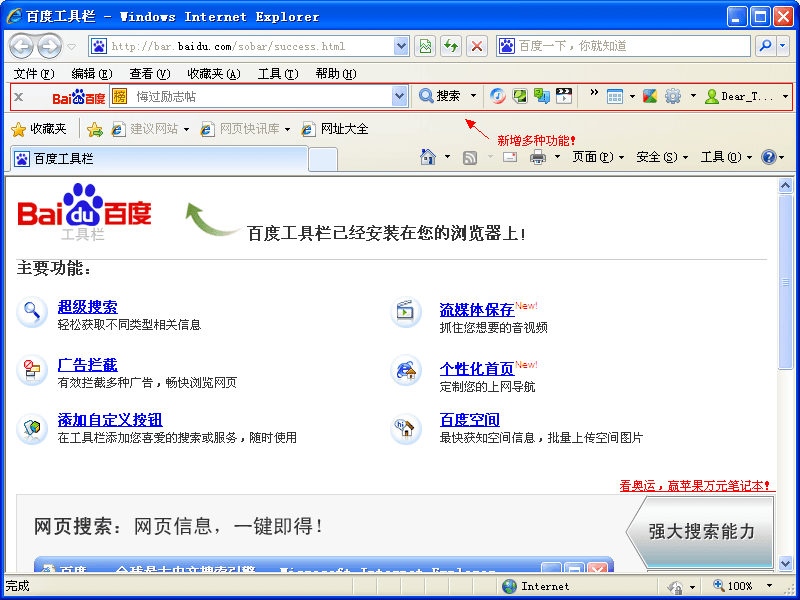
Task: Click the stop loading icon
Action: (477, 46)
